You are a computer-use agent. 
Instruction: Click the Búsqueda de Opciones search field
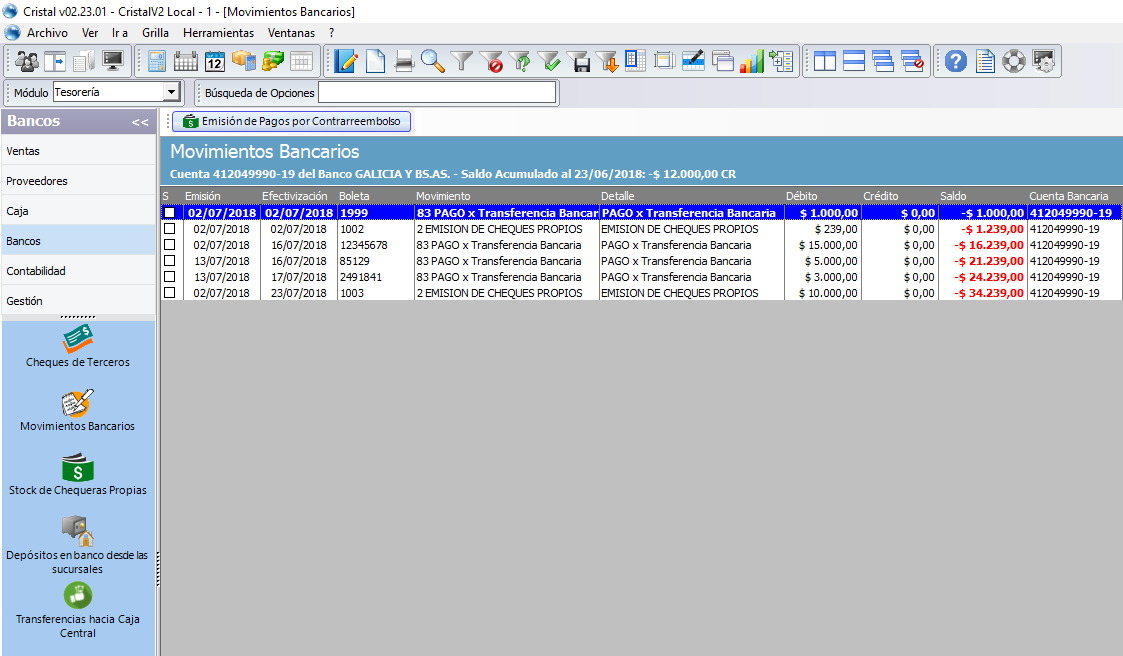(436, 93)
